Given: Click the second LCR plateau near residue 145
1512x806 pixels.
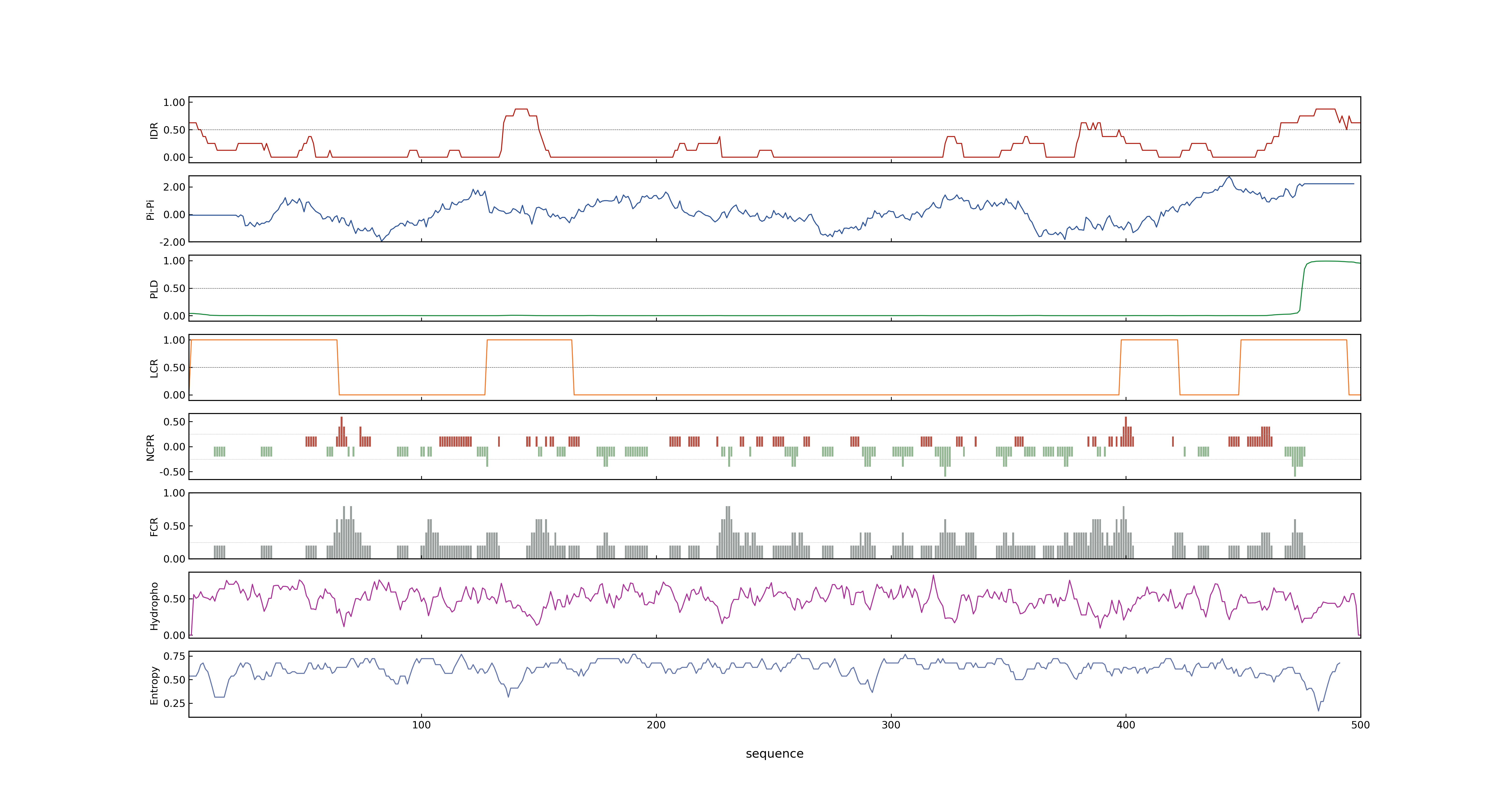Looking at the screenshot, I should pos(529,340).
